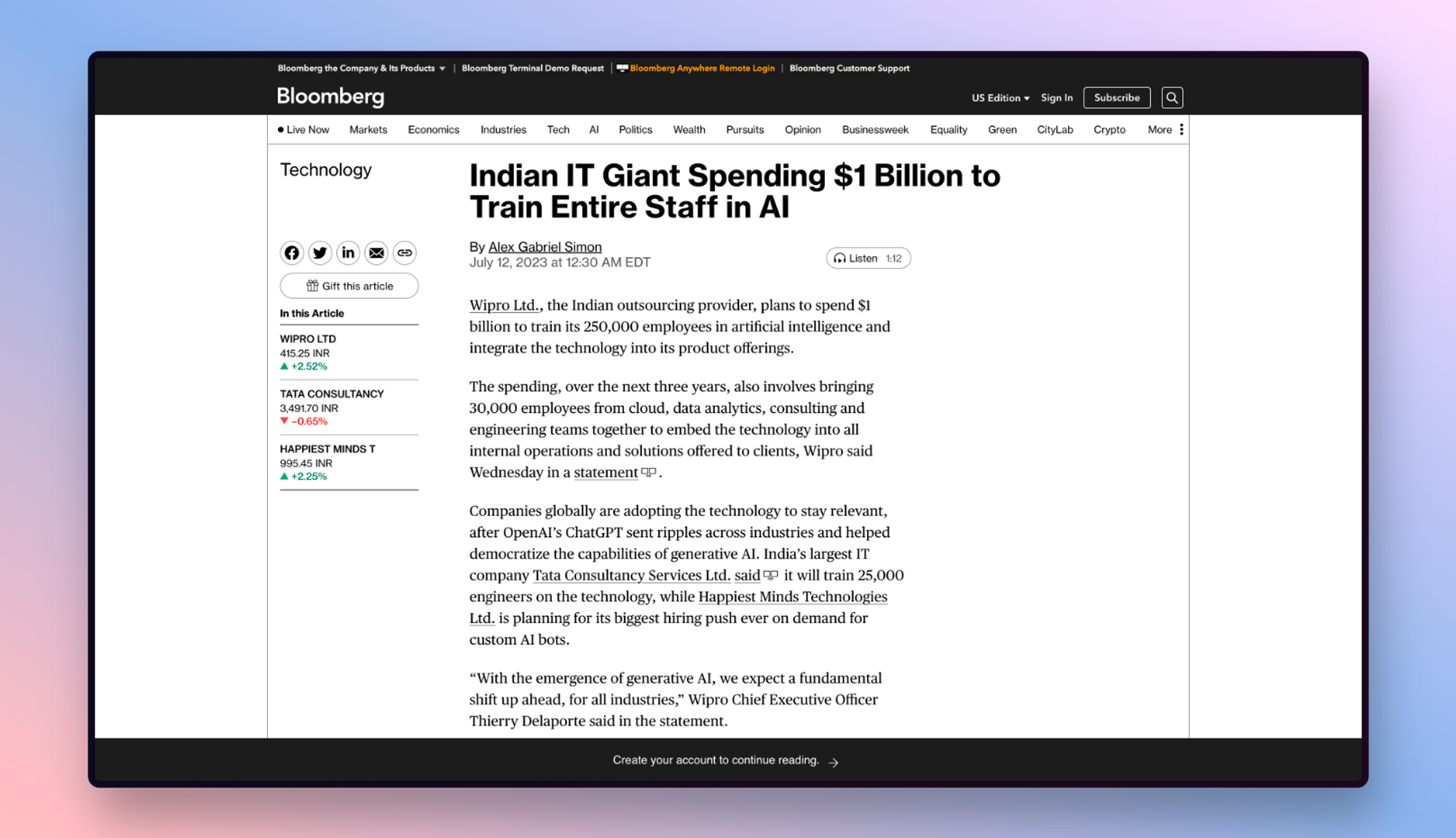Go to Live Now section

coord(304,130)
